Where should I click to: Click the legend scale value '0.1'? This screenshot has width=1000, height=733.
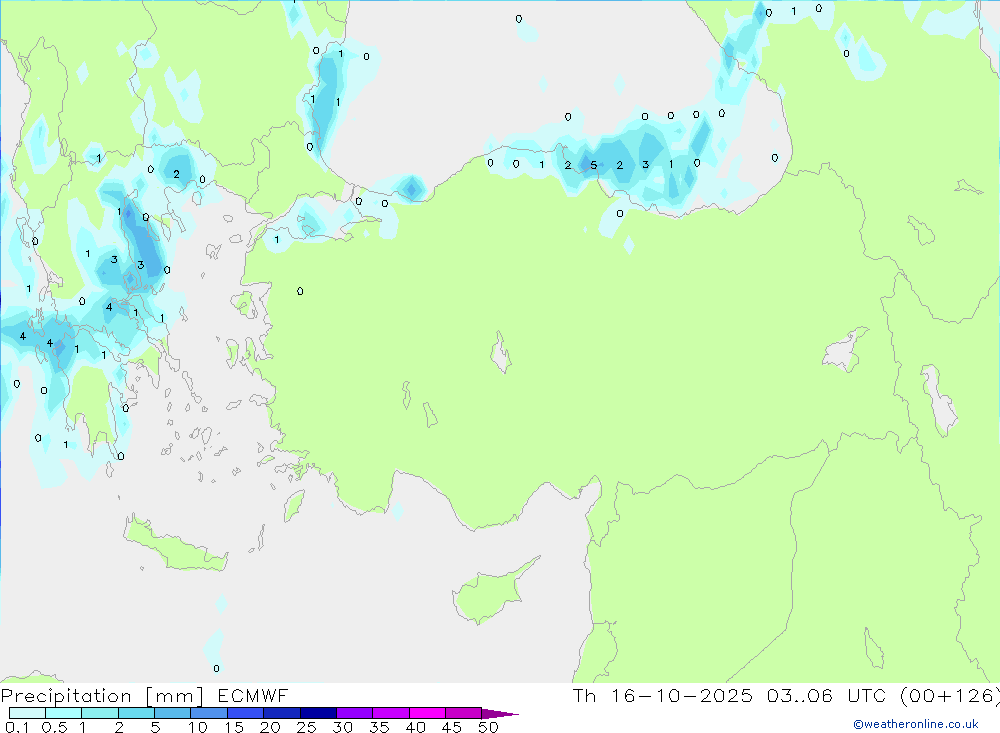coord(17,727)
